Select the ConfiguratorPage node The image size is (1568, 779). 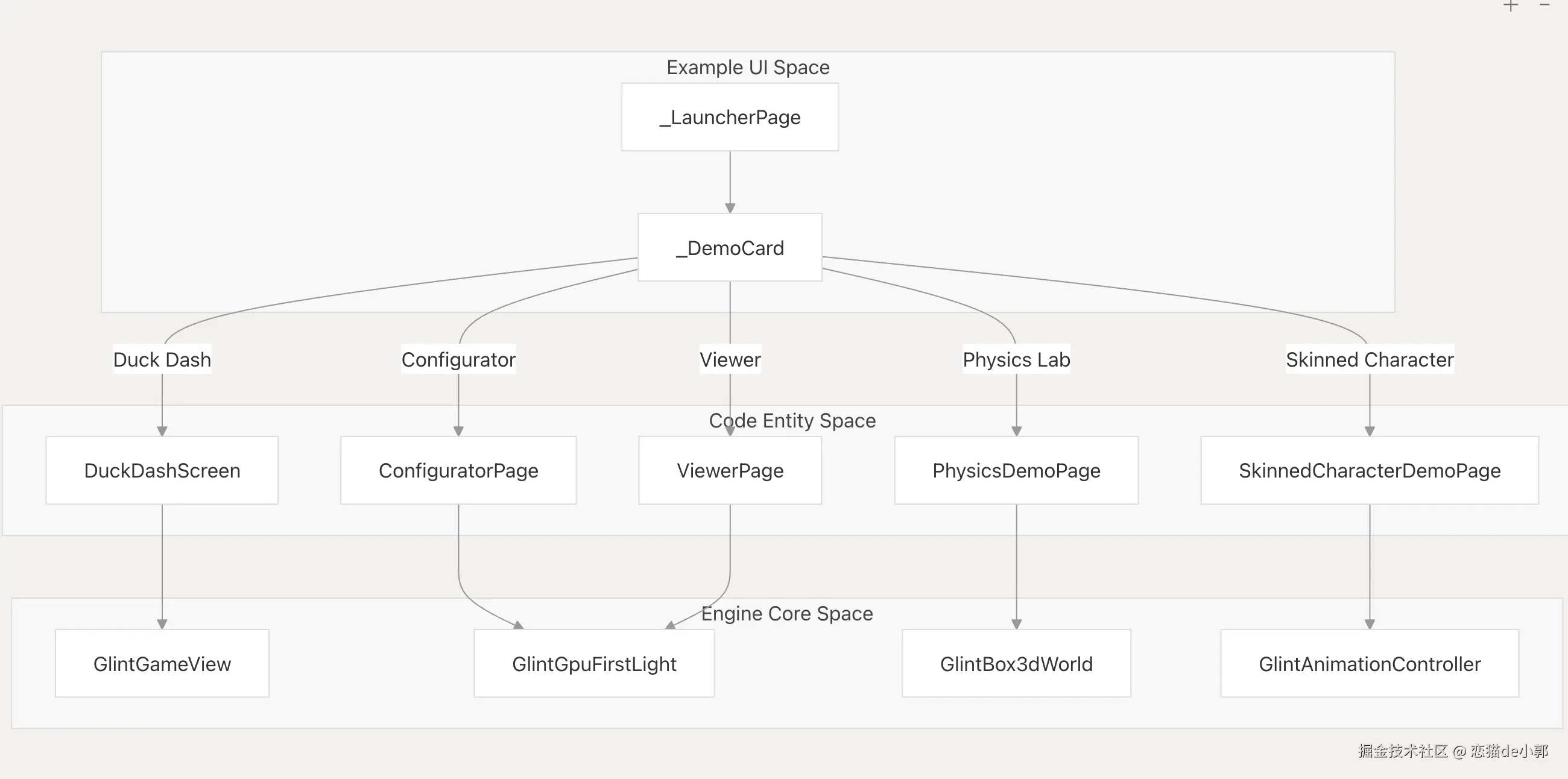tap(458, 470)
